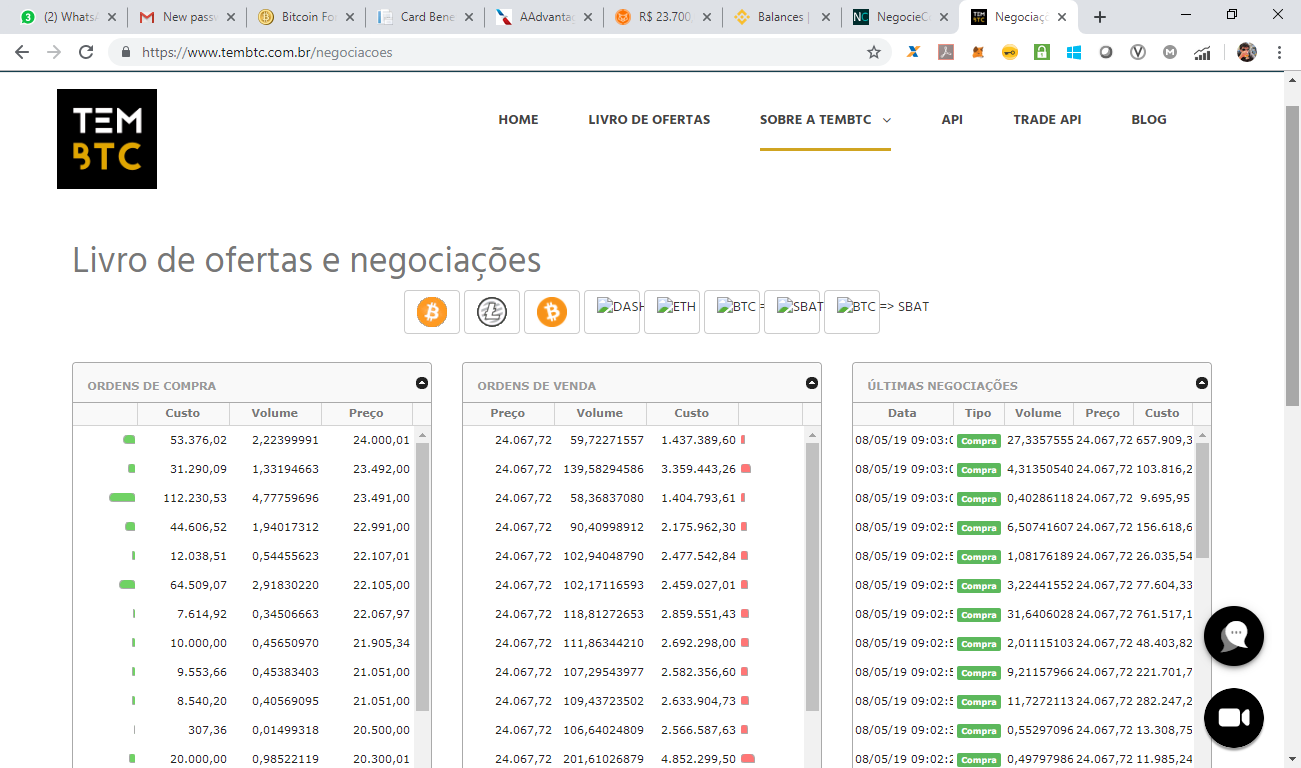
Task: Click the TEMBTC logo
Action: coord(107,139)
